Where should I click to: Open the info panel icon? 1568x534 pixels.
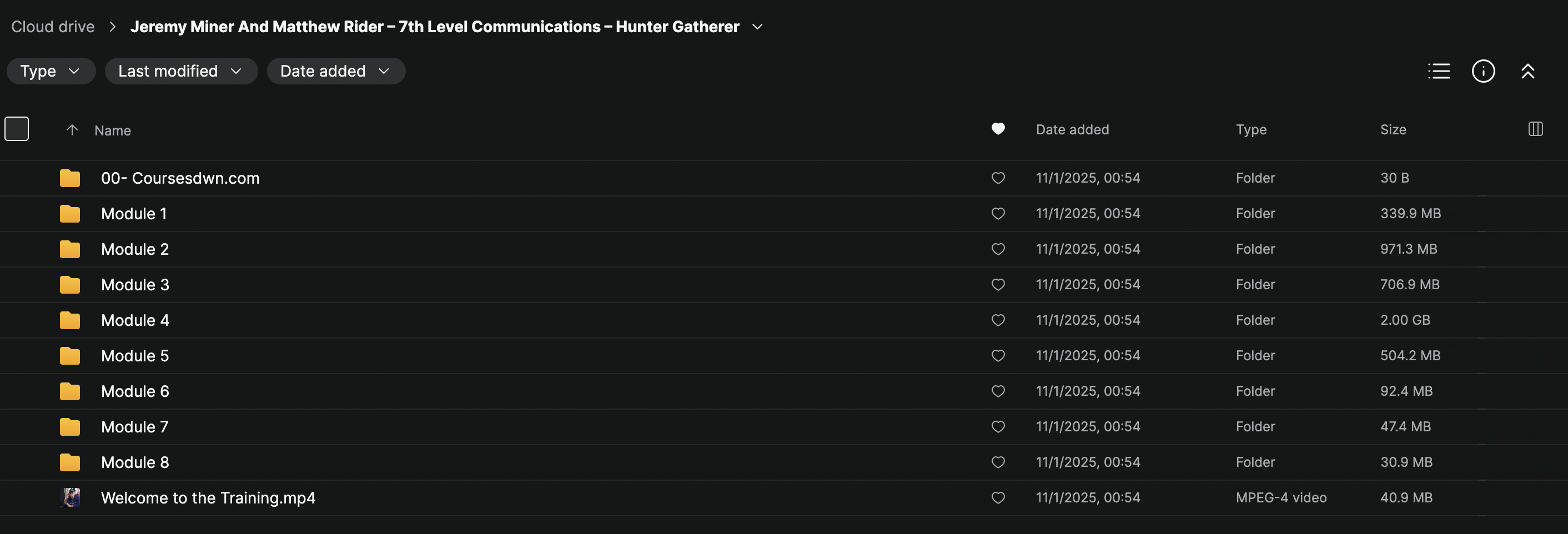[x=1483, y=71]
